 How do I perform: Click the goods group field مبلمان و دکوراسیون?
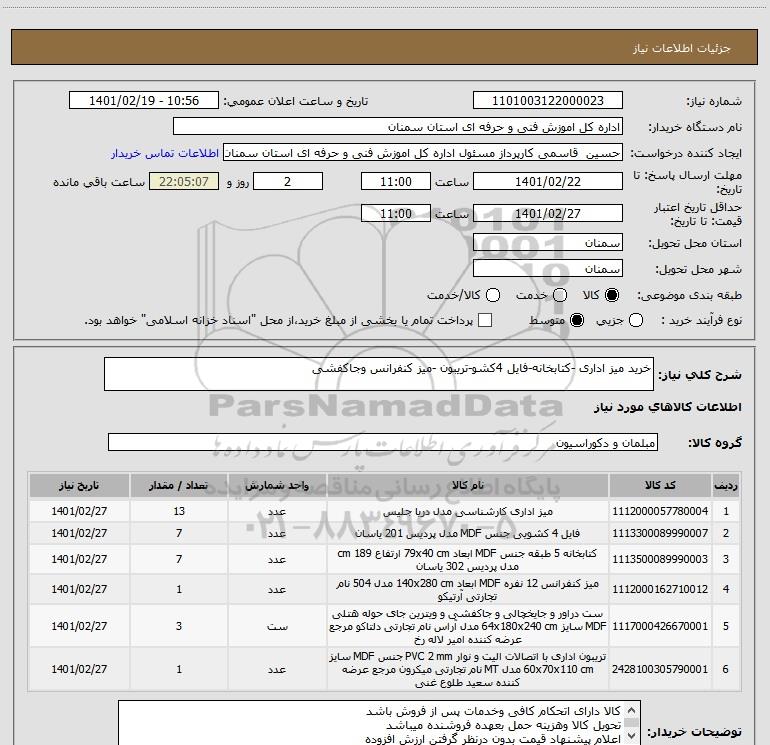[383, 442]
